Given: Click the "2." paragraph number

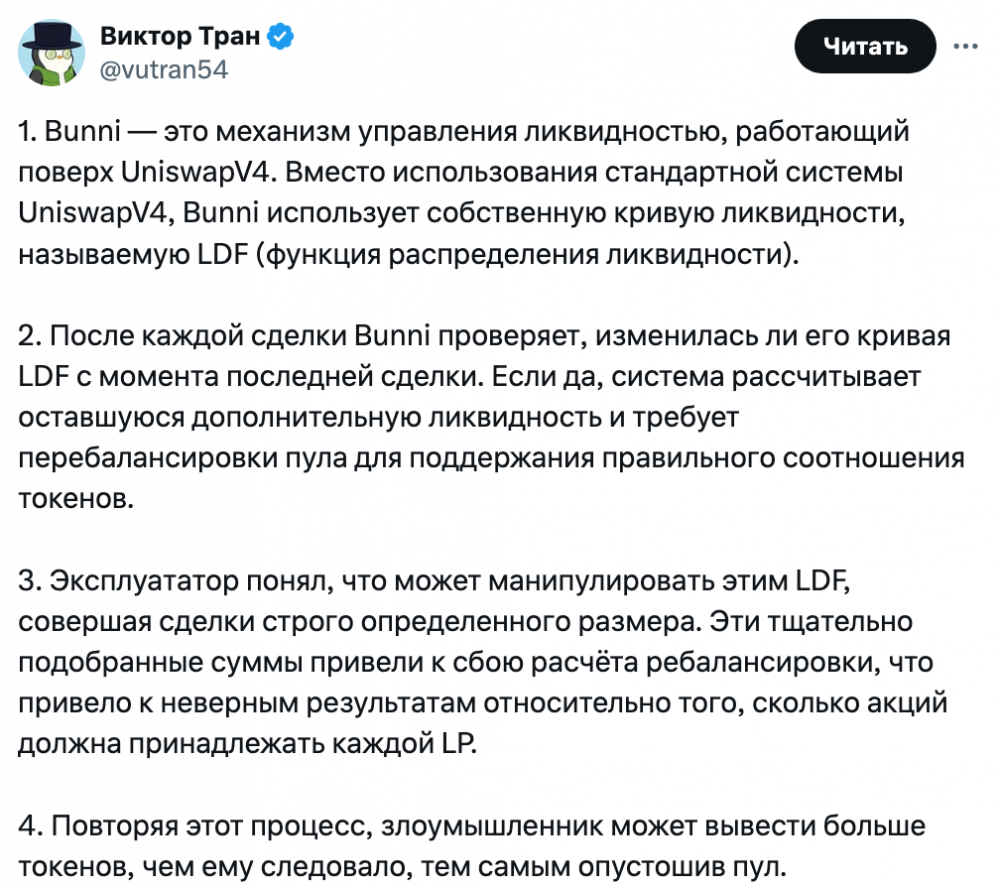Looking at the screenshot, I should pyautogui.click(x=31, y=334).
